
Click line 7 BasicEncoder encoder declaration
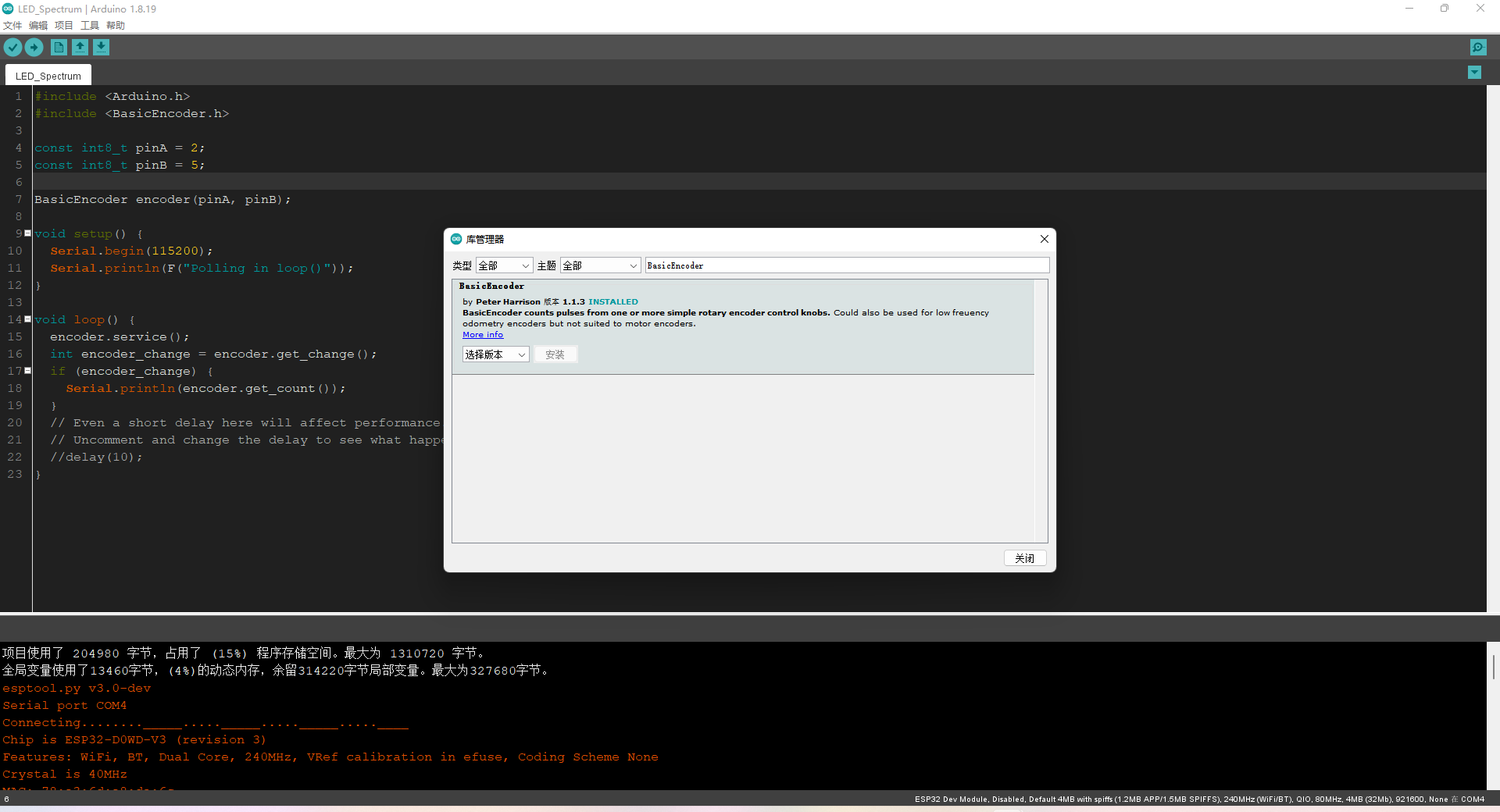(x=162, y=199)
